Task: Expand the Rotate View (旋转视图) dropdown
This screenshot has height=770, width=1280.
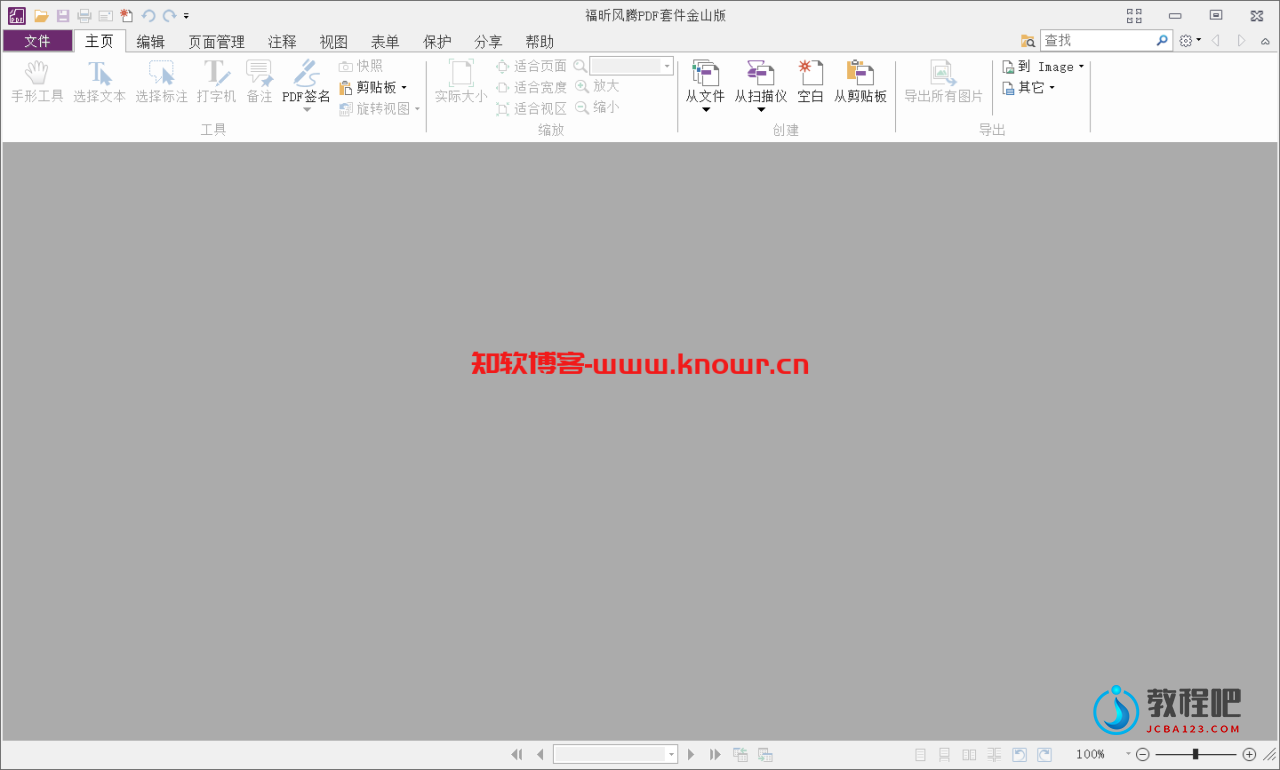Action: pos(417,108)
